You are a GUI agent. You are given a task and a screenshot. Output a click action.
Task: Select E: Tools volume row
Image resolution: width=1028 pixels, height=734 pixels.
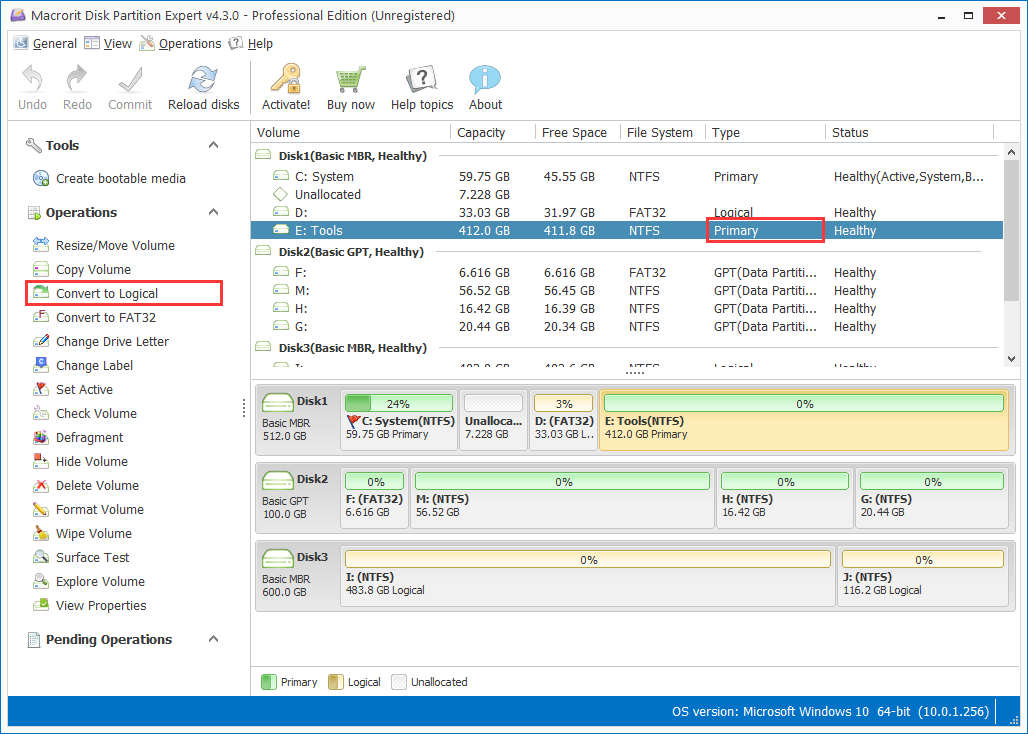tap(627, 230)
